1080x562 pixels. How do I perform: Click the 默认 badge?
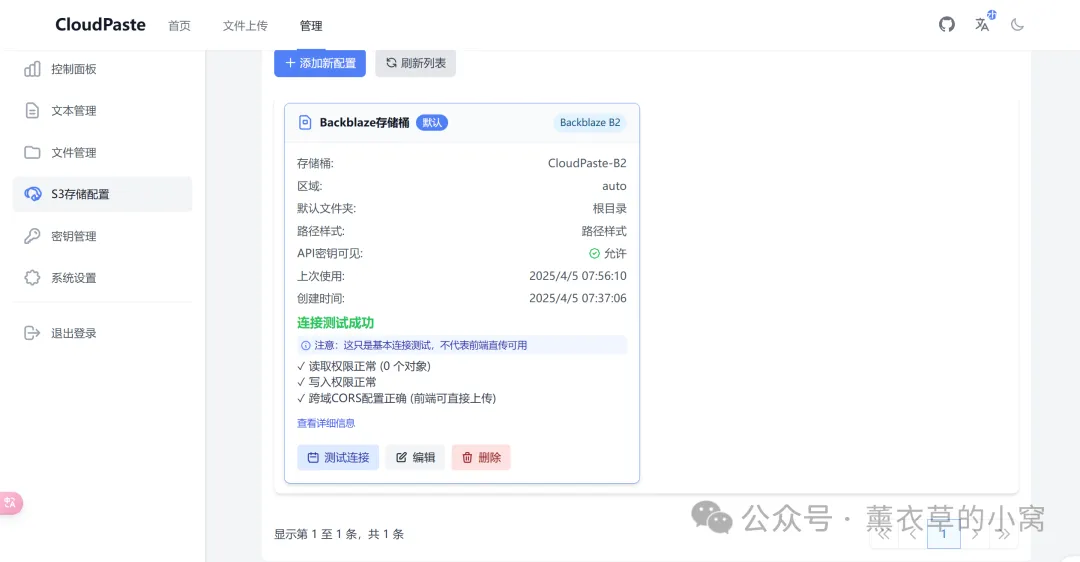point(432,123)
